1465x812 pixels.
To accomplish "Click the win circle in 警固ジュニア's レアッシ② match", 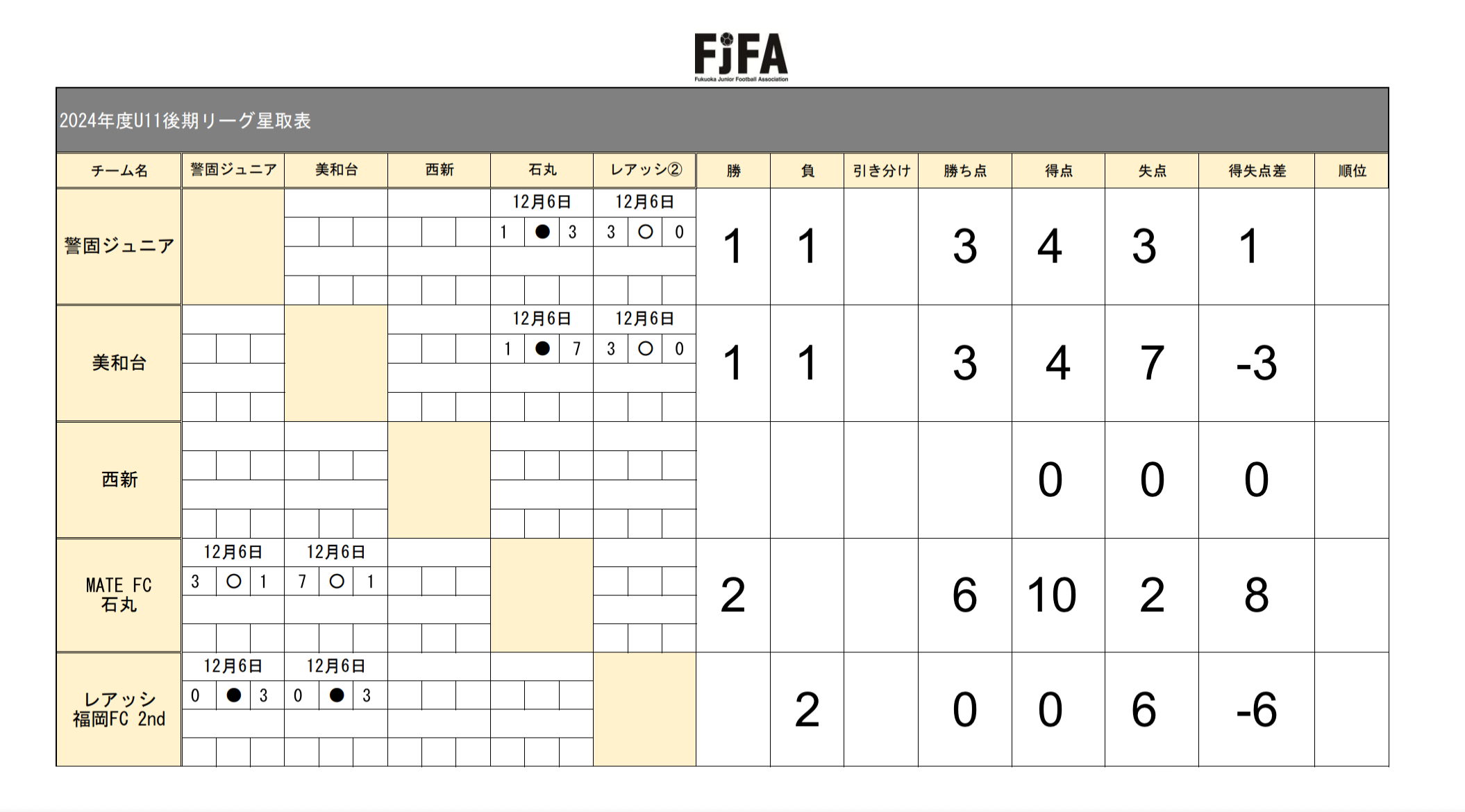I will [x=645, y=232].
